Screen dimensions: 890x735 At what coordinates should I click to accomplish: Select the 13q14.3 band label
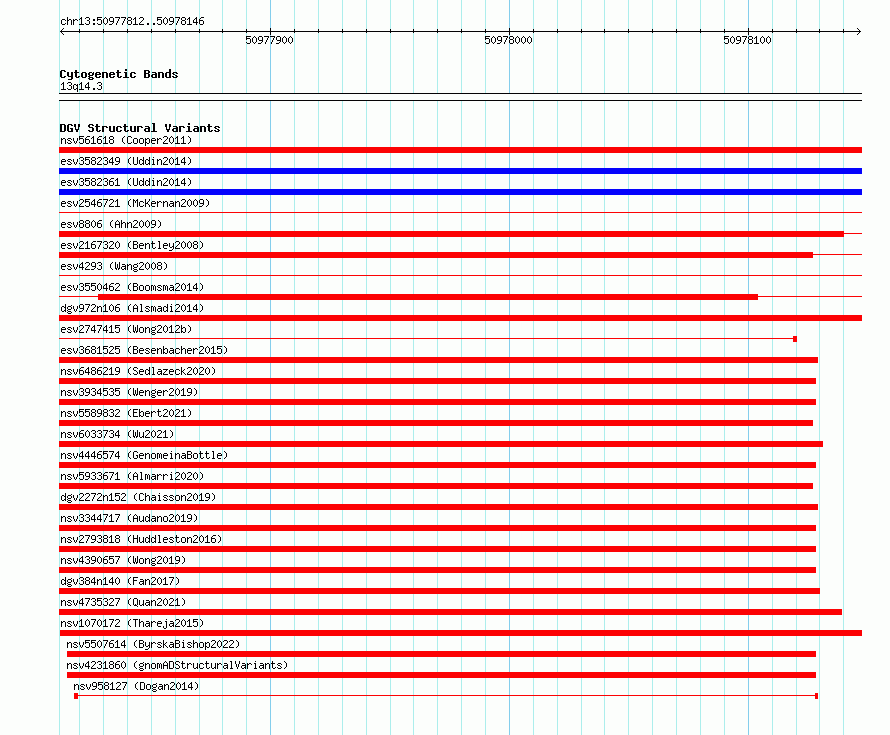[x=81, y=86]
